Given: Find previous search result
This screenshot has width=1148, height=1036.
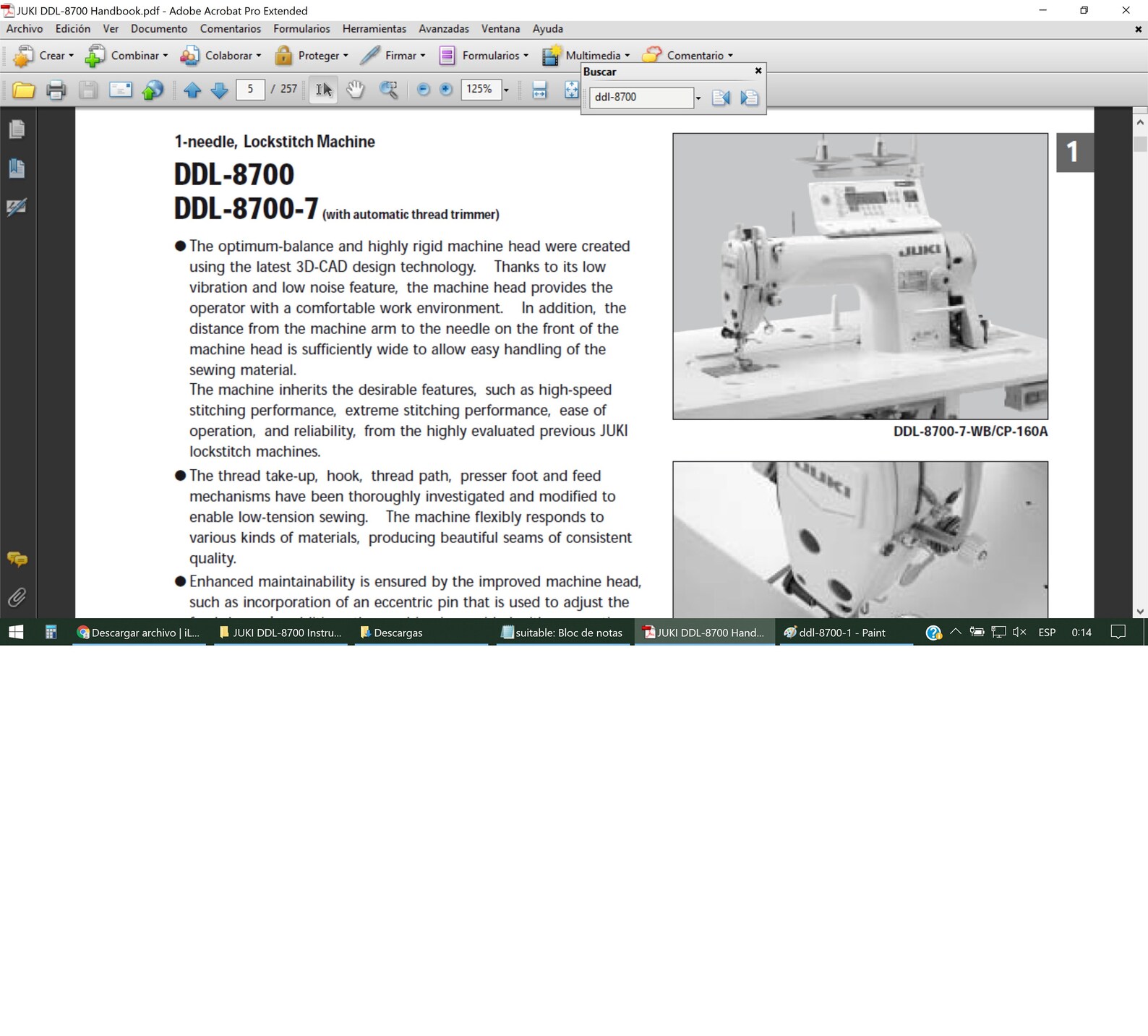Looking at the screenshot, I should click(x=721, y=98).
